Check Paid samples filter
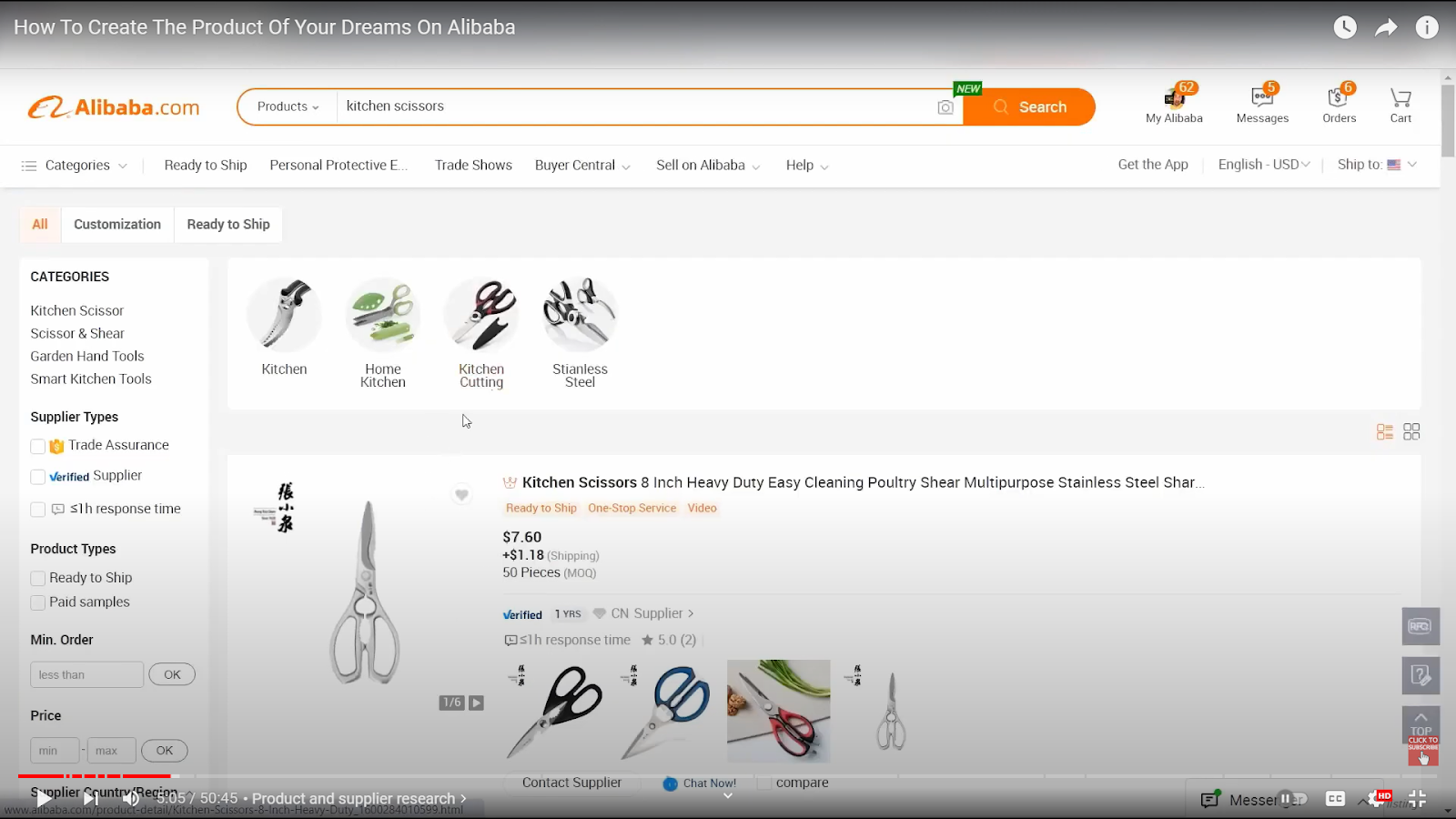The height and width of the screenshot is (819, 1456). point(38,602)
